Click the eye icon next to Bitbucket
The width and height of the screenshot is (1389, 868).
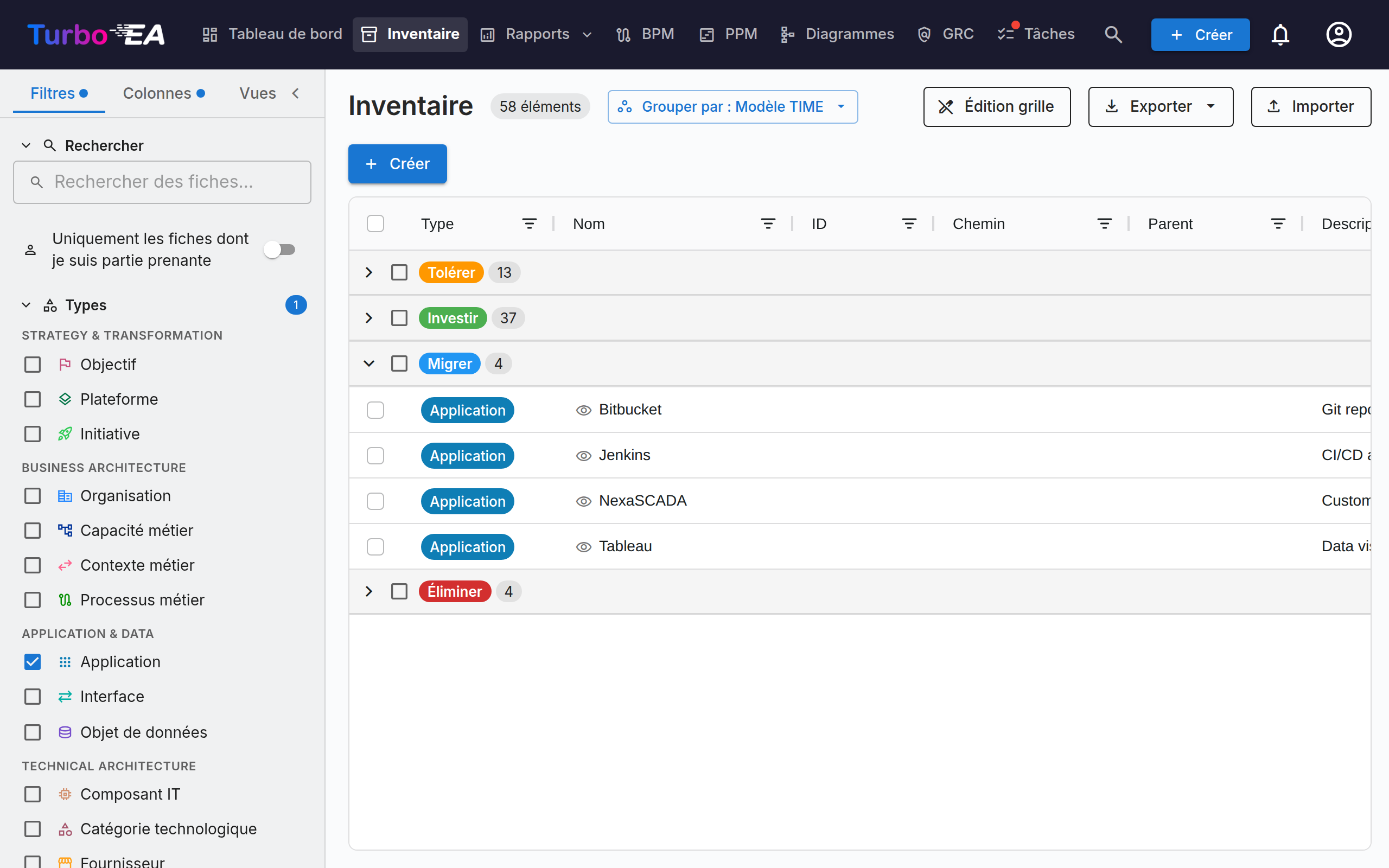click(x=583, y=410)
